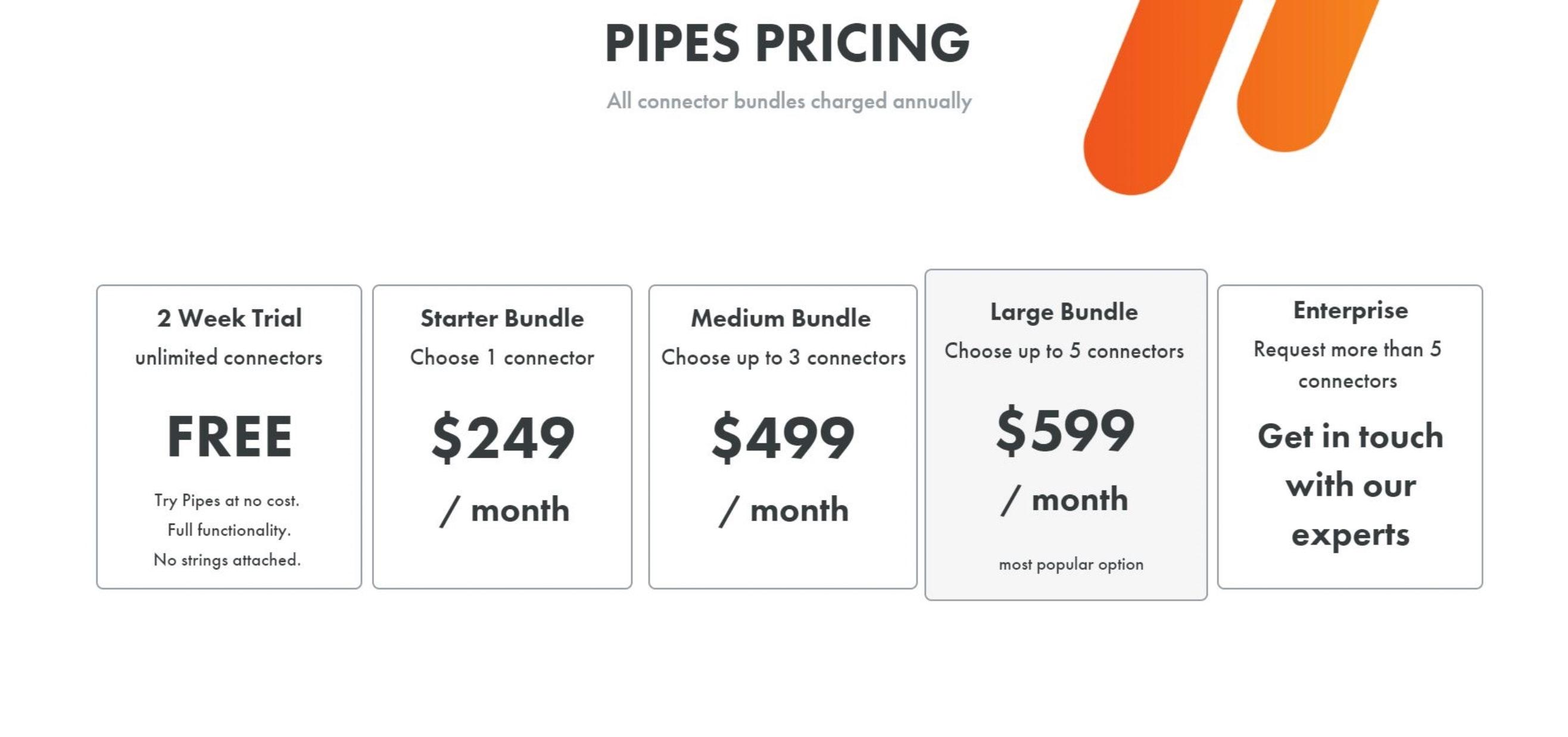Click the 'No strings attached.' line

pyautogui.click(x=227, y=560)
